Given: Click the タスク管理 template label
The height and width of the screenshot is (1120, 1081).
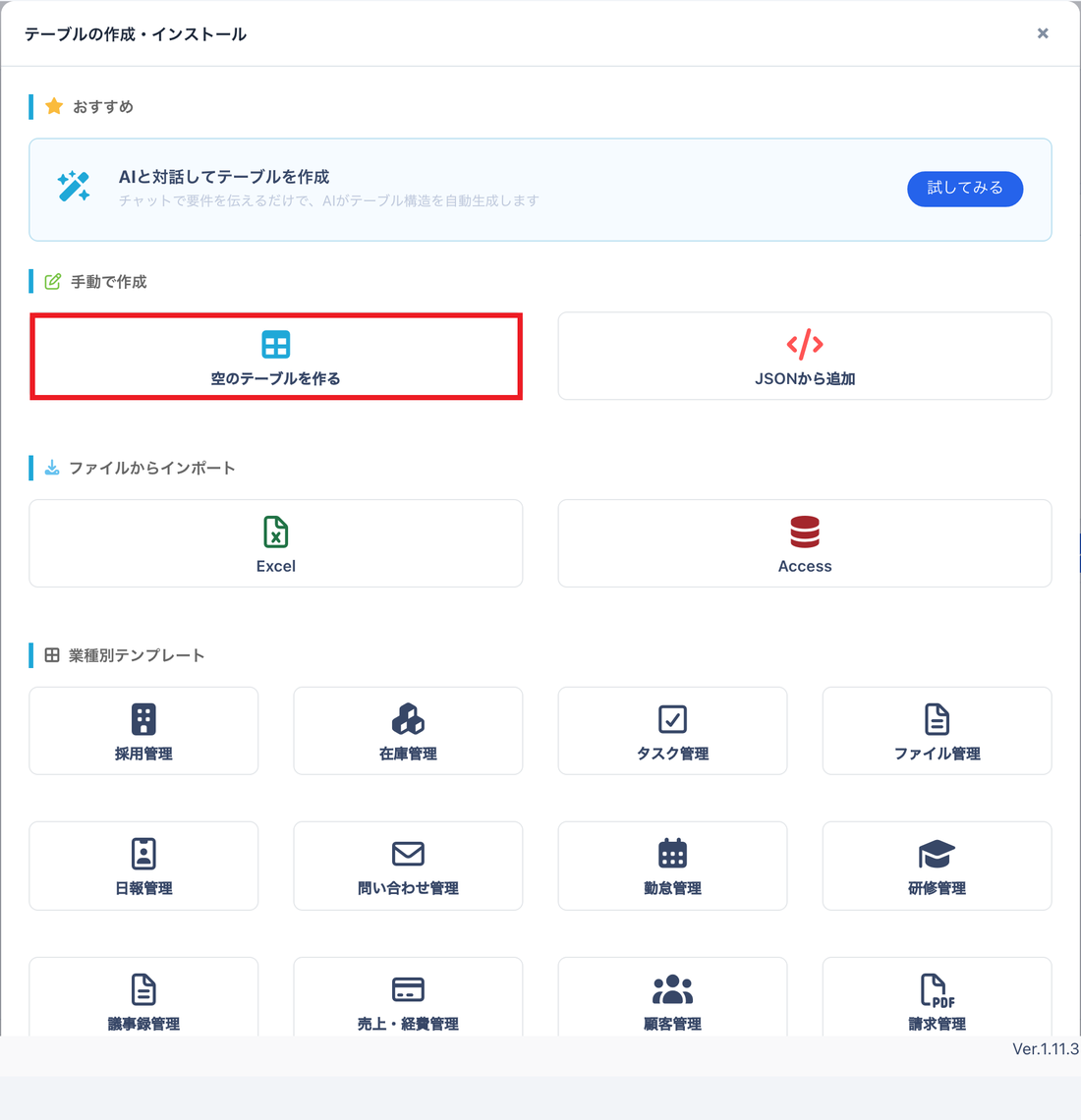Looking at the screenshot, I should point(672,754).
